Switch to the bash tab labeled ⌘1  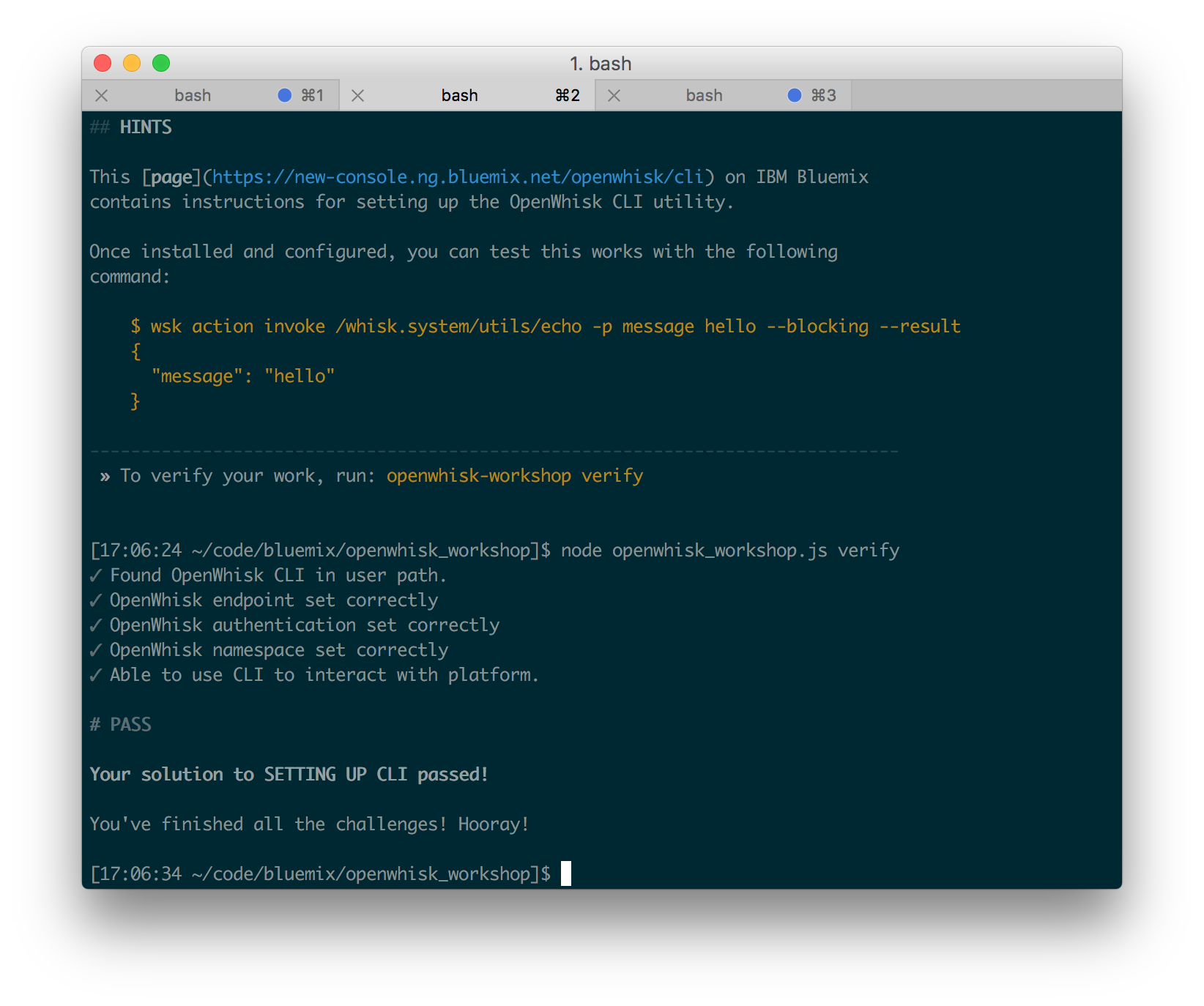(x=211, y=95)
